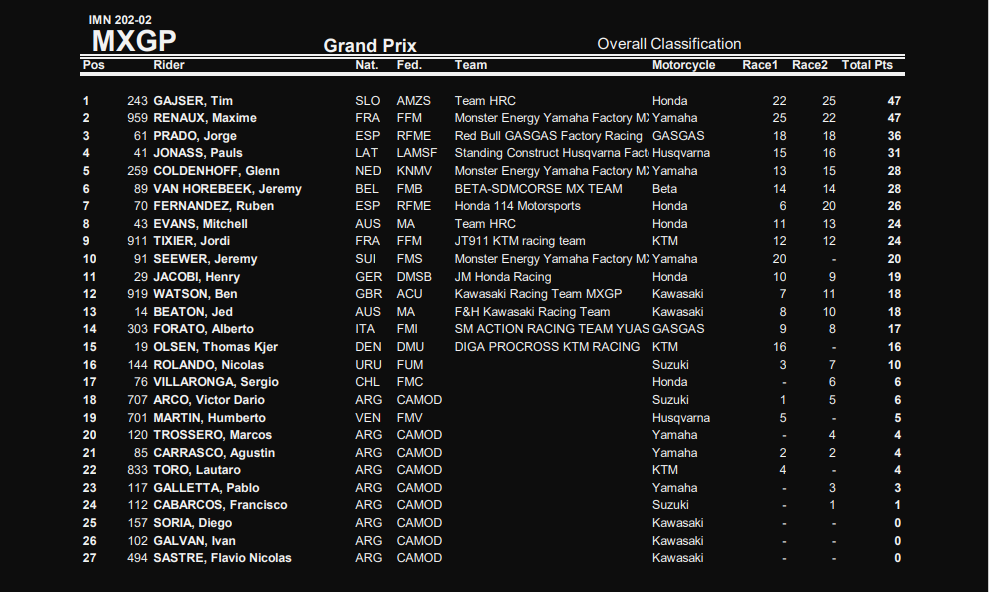Click the Kawasaki Racing Team MXGP entry

pyautogui.click(x=538, y=294)
